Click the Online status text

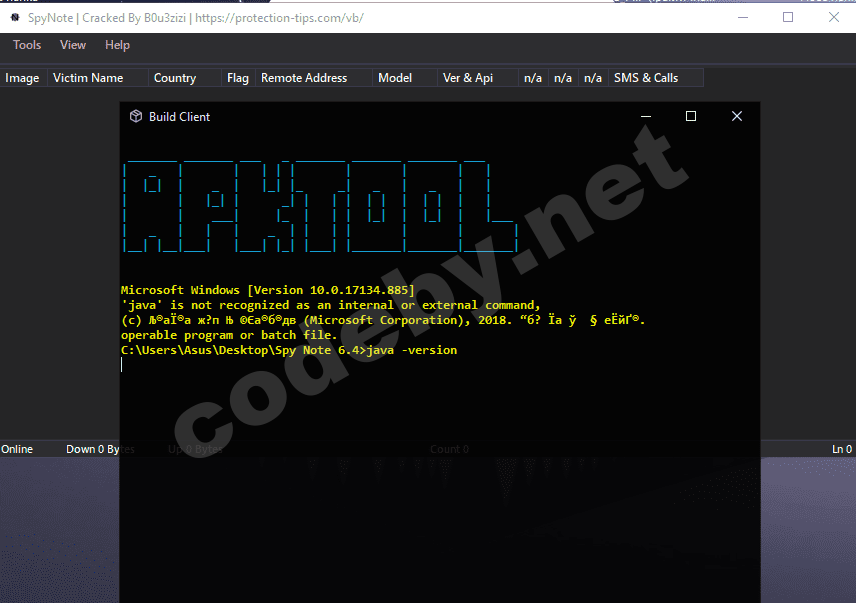pyautogui.click(x=17, y=449)
